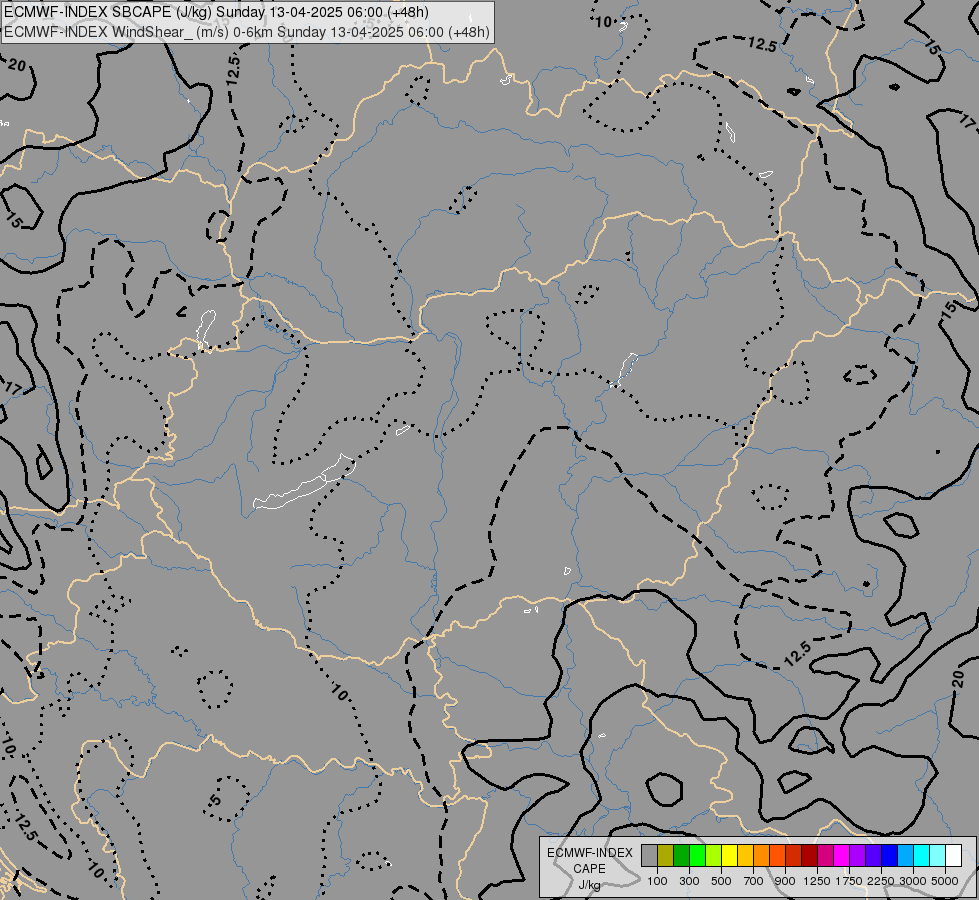Click the olive swatch in CAPE legend

[666, 855]
